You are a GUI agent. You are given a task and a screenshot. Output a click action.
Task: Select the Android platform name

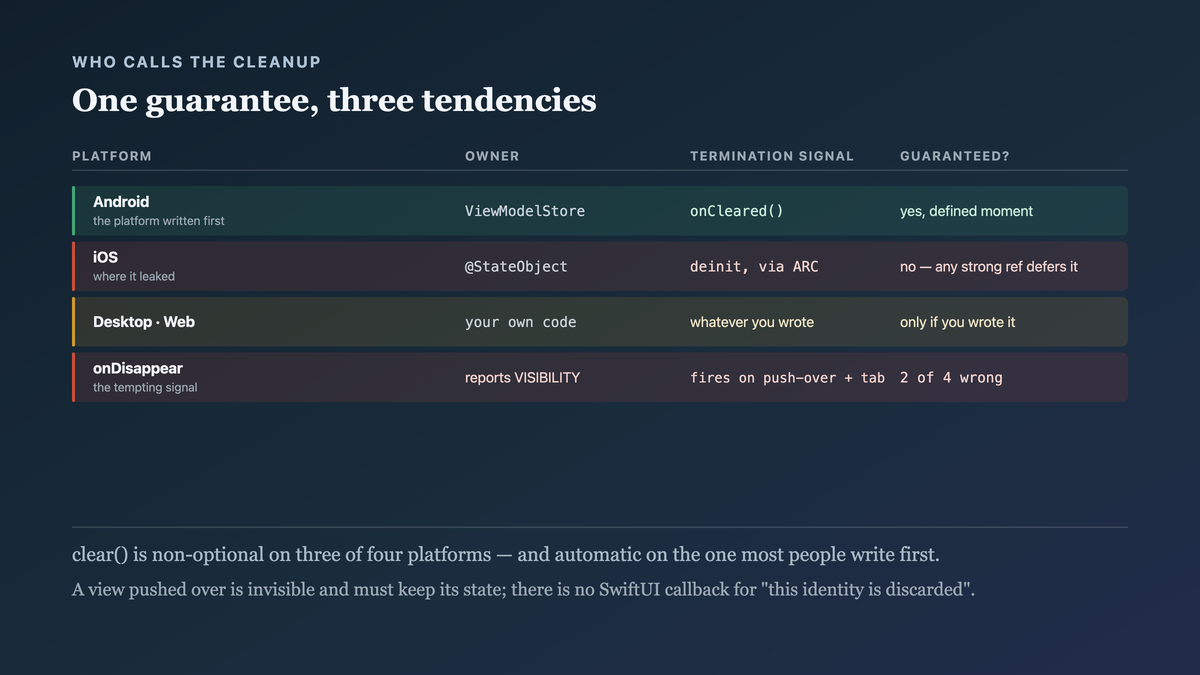[121, 202]
